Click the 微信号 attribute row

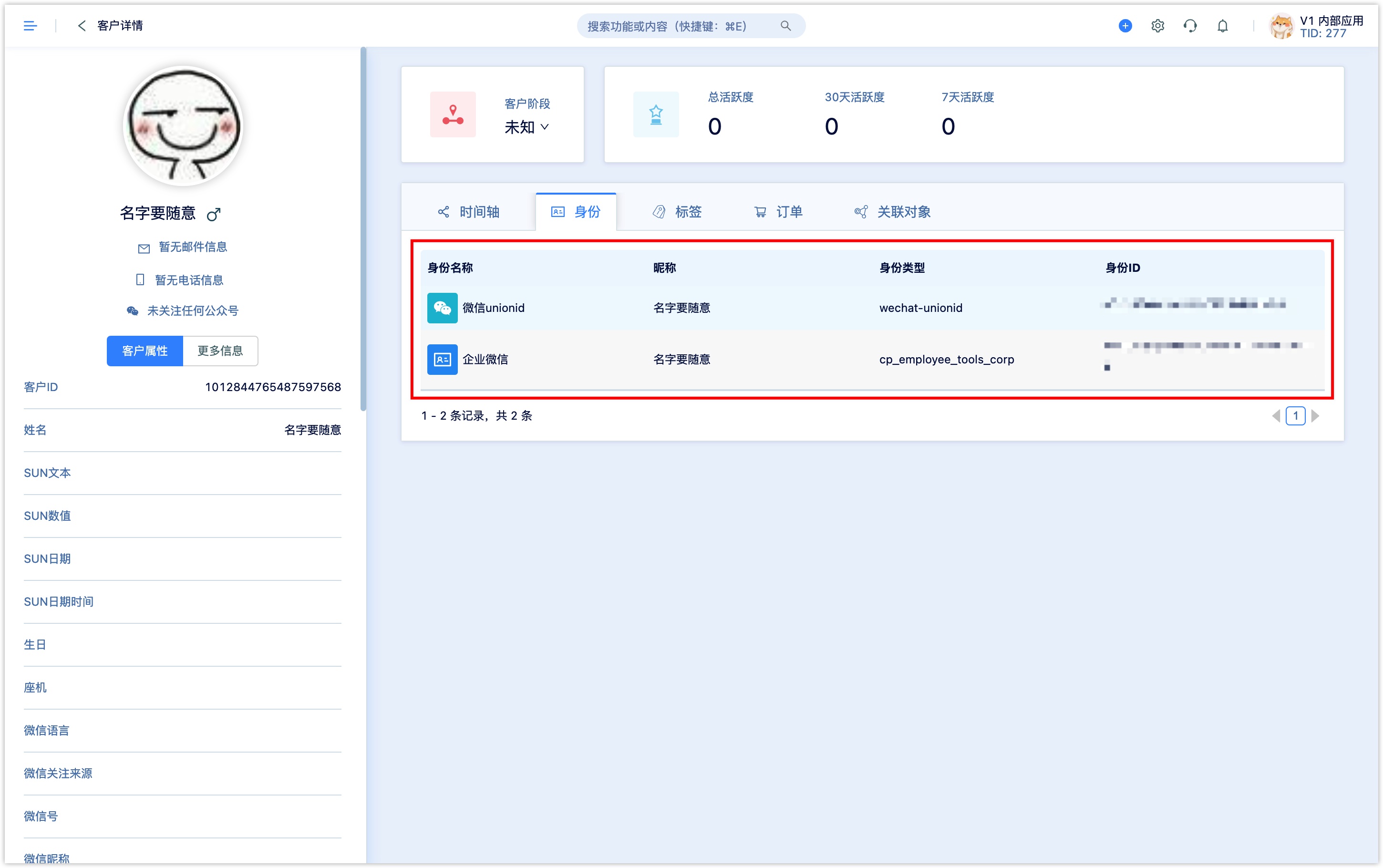(183, 816)
